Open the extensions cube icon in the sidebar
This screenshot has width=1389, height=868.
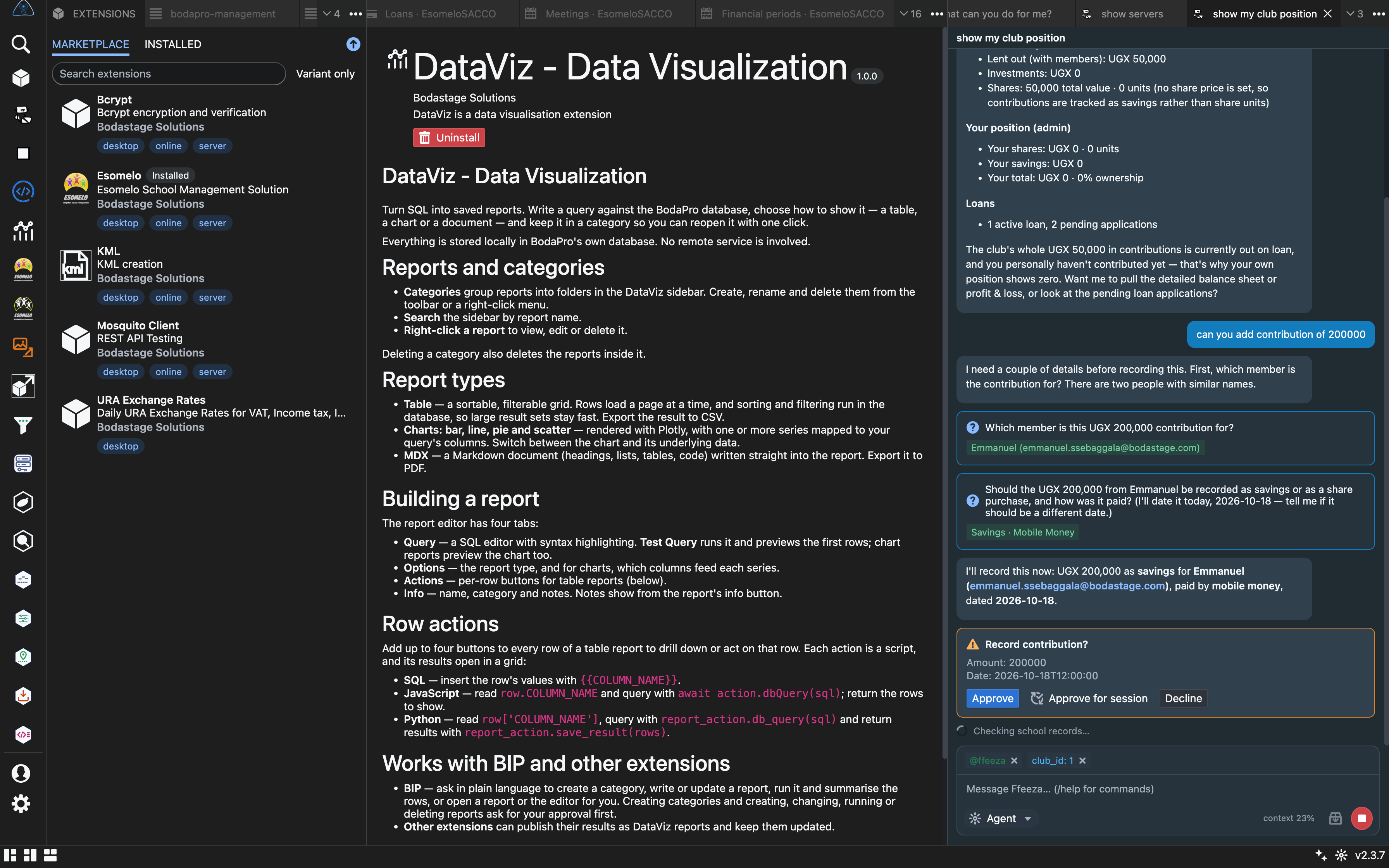pos(21,78)
